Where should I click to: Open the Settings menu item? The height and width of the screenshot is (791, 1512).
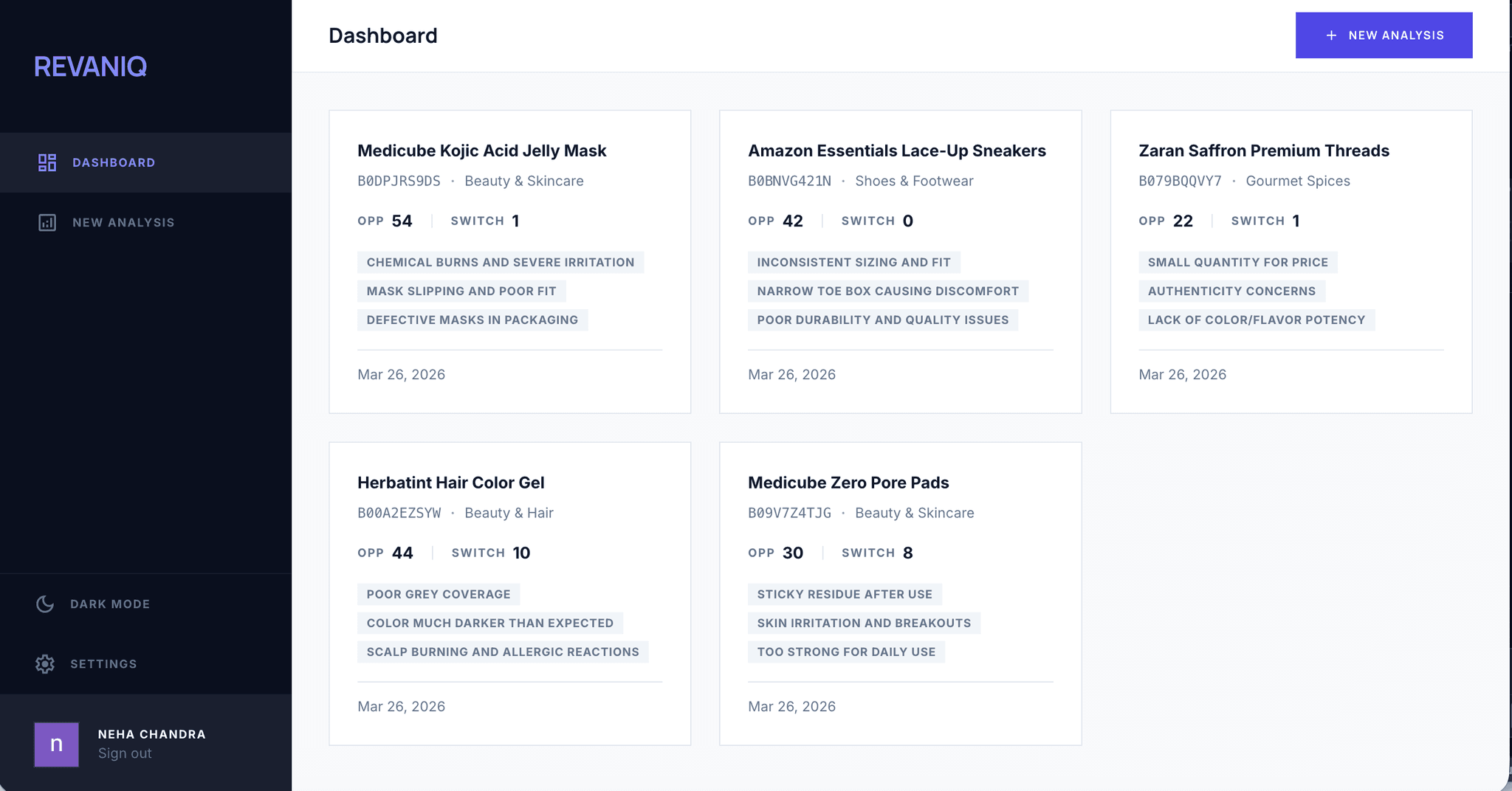145,663
